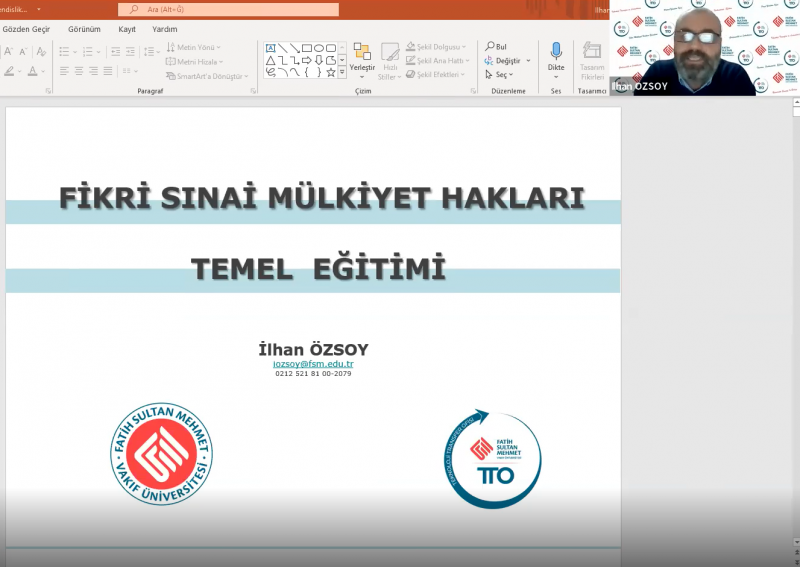Follow the iozsoy@fsm.edu.tr email link
The height and width of the screenshot is (567, 800).
point(313,364)
